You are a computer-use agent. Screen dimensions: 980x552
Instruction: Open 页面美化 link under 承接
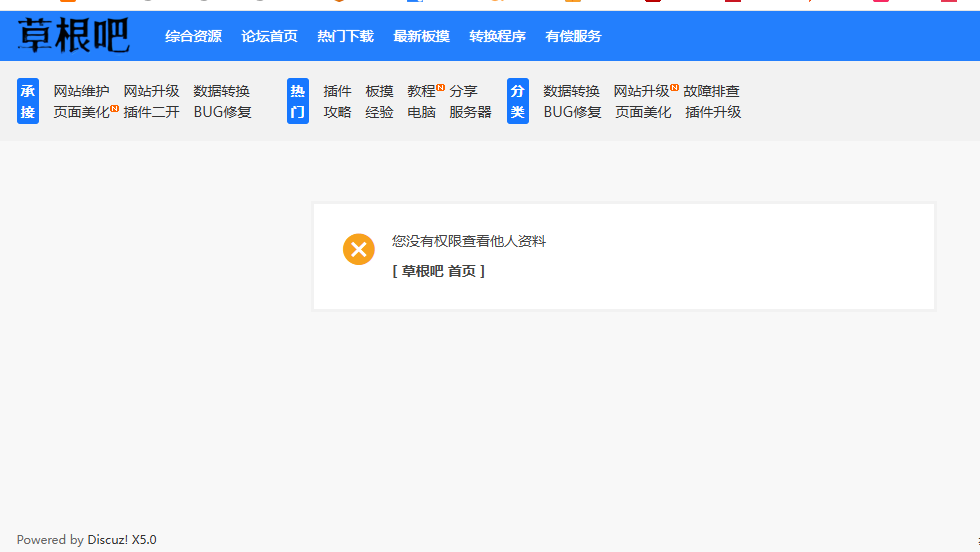(81, 112)
